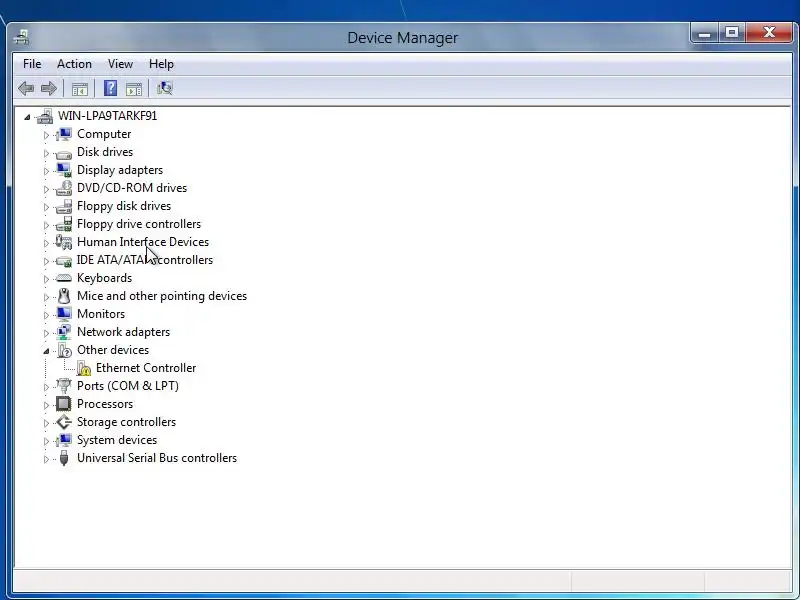Screen dimensions: 800x600
Task: Open the Help menu
Action: point(161,64)
